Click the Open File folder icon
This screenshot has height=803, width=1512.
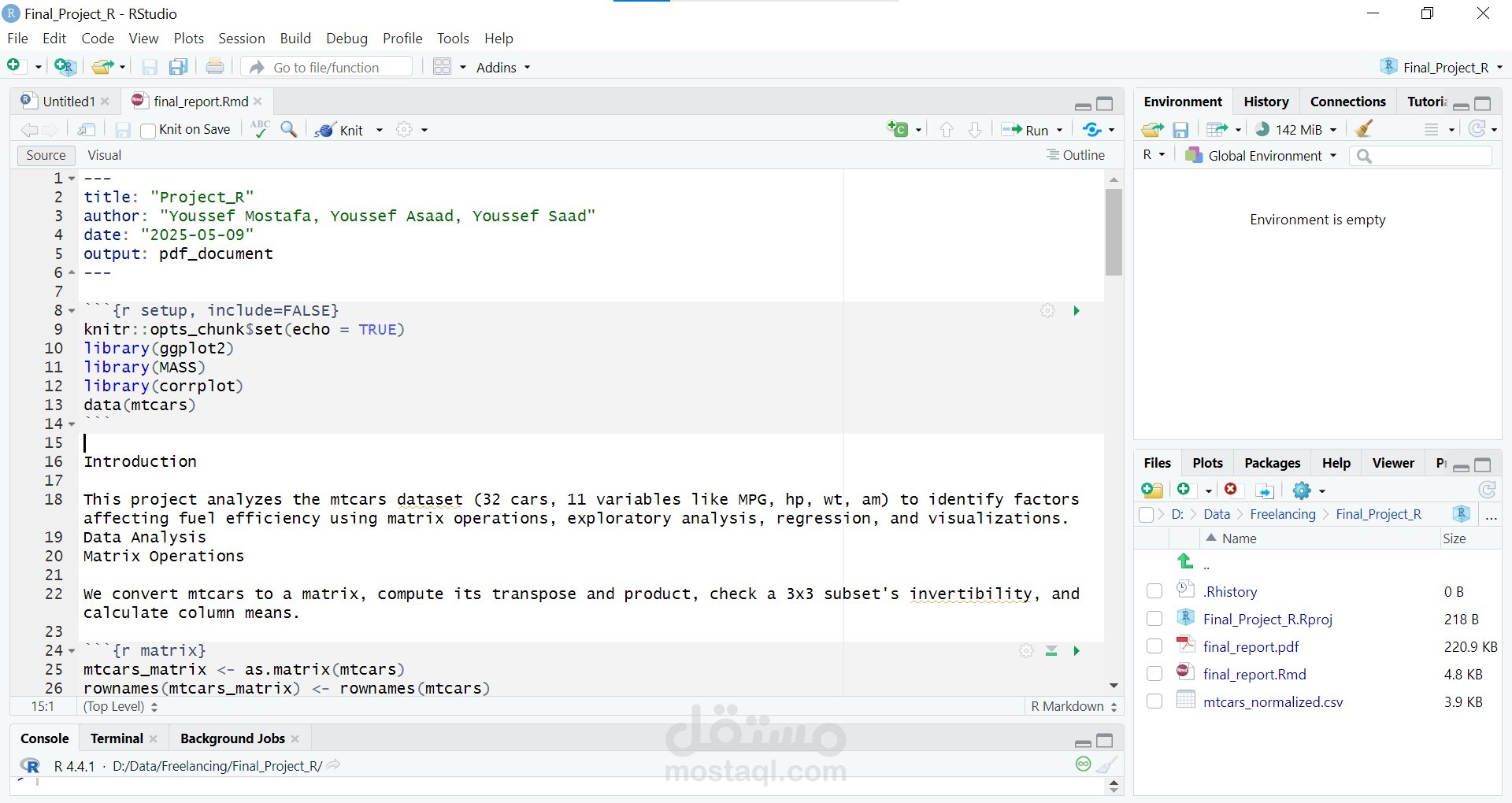click(102, 67)
